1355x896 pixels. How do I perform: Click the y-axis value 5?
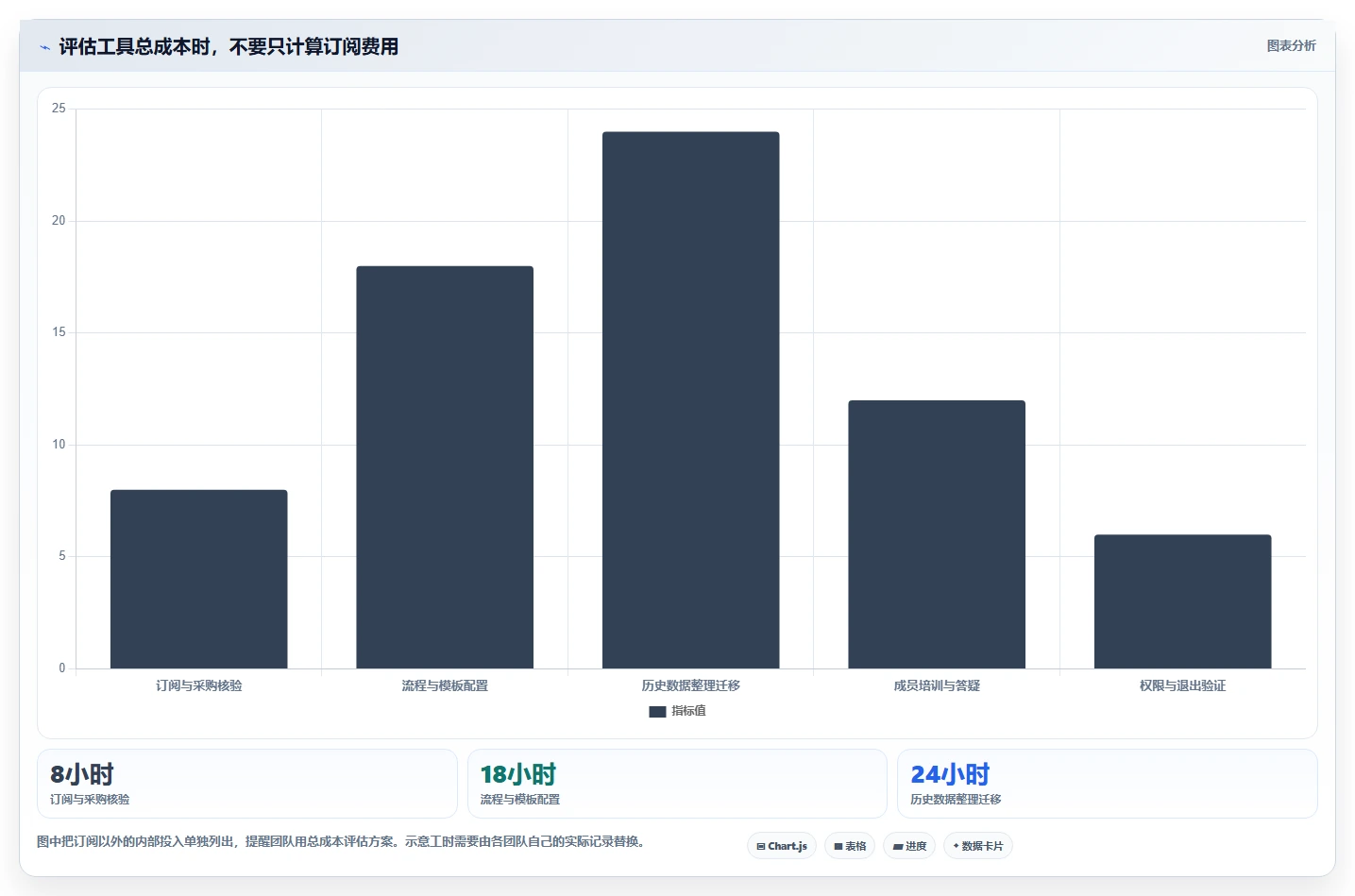pyautogui.click(x=62, y=556)
